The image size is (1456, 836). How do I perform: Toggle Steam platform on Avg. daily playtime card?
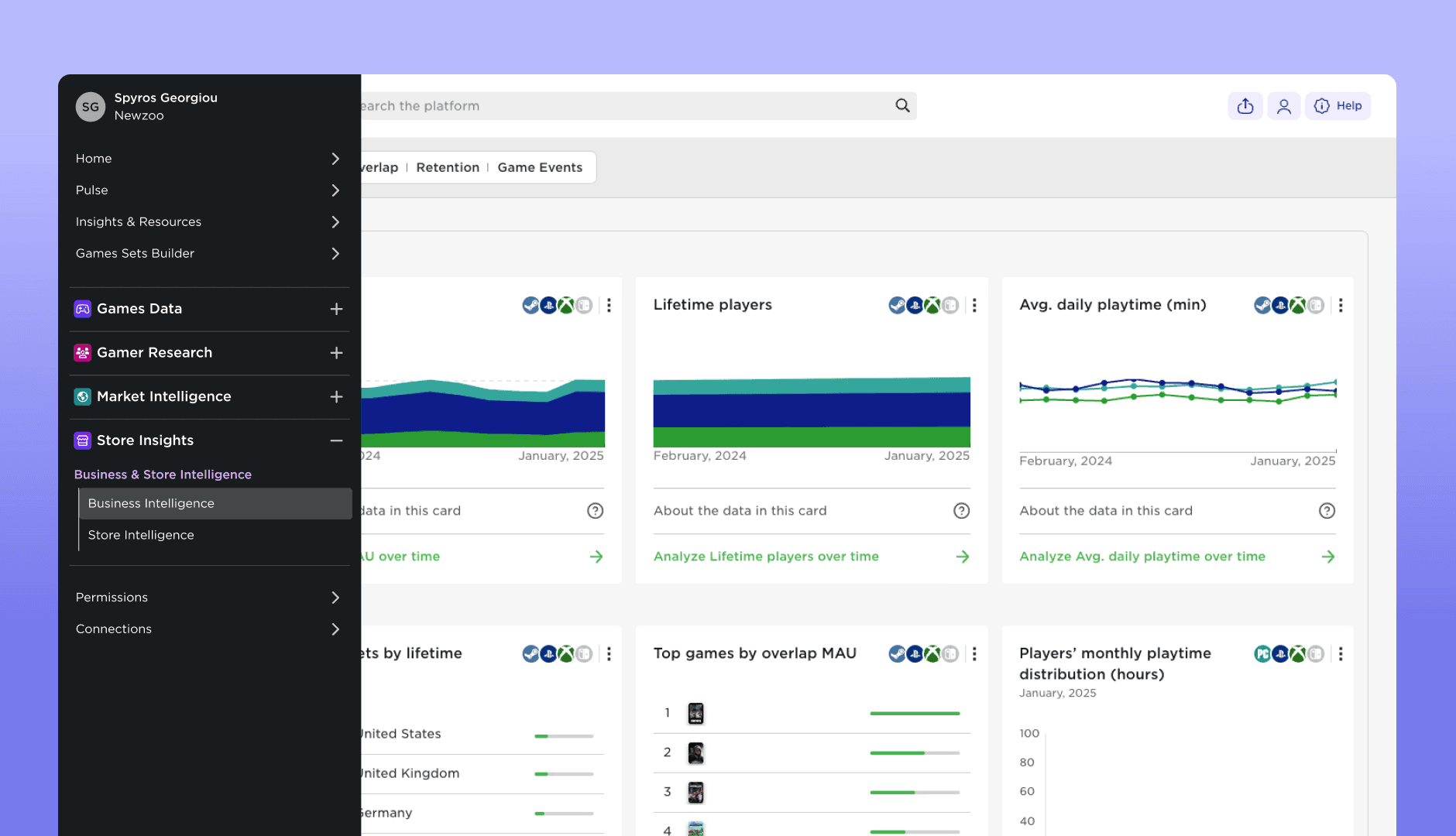tap(1262, 306)
